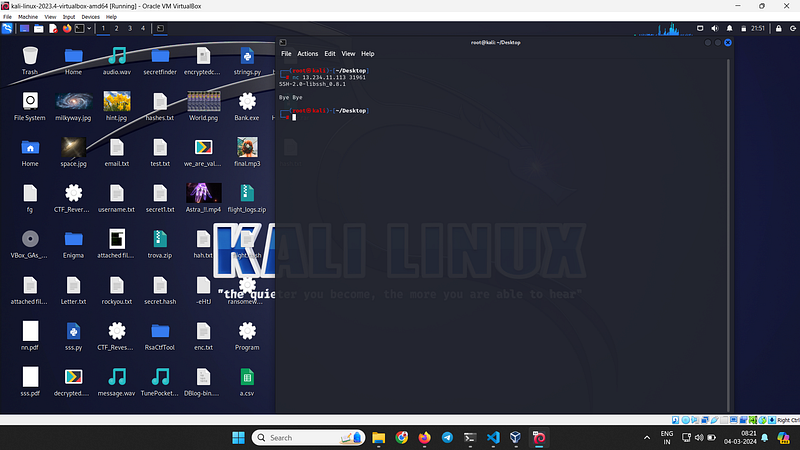
Task: Select strings.py file on desktop
Action: (247, 61)
